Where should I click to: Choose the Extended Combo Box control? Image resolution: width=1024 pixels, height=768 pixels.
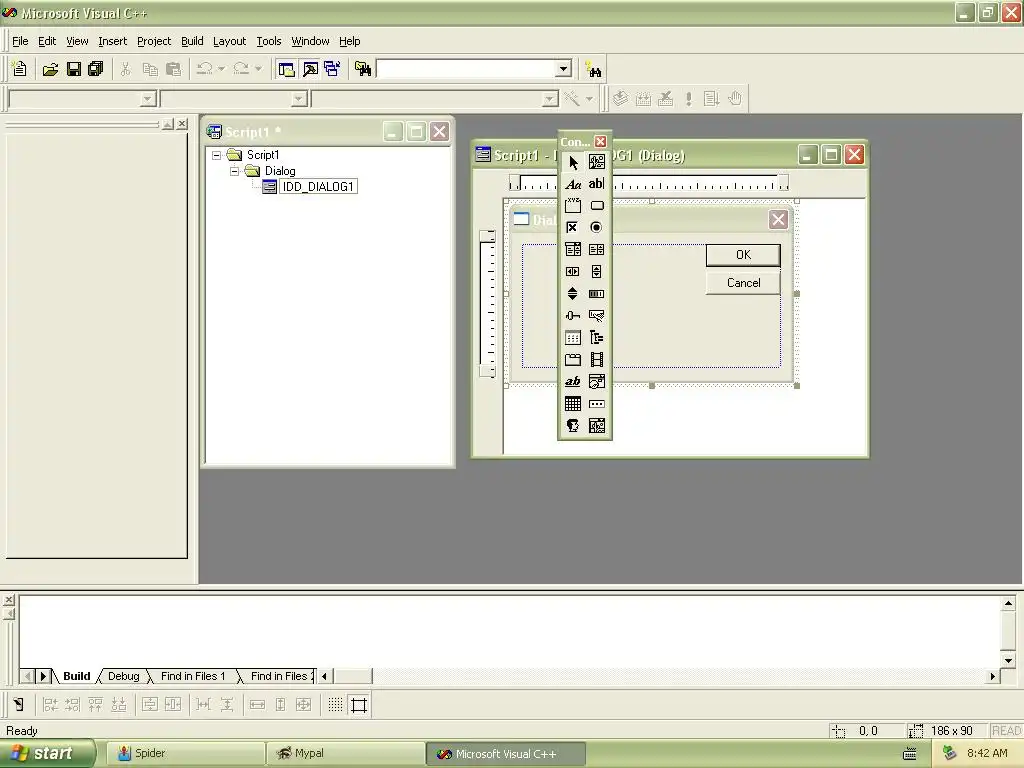pos(596,426)
